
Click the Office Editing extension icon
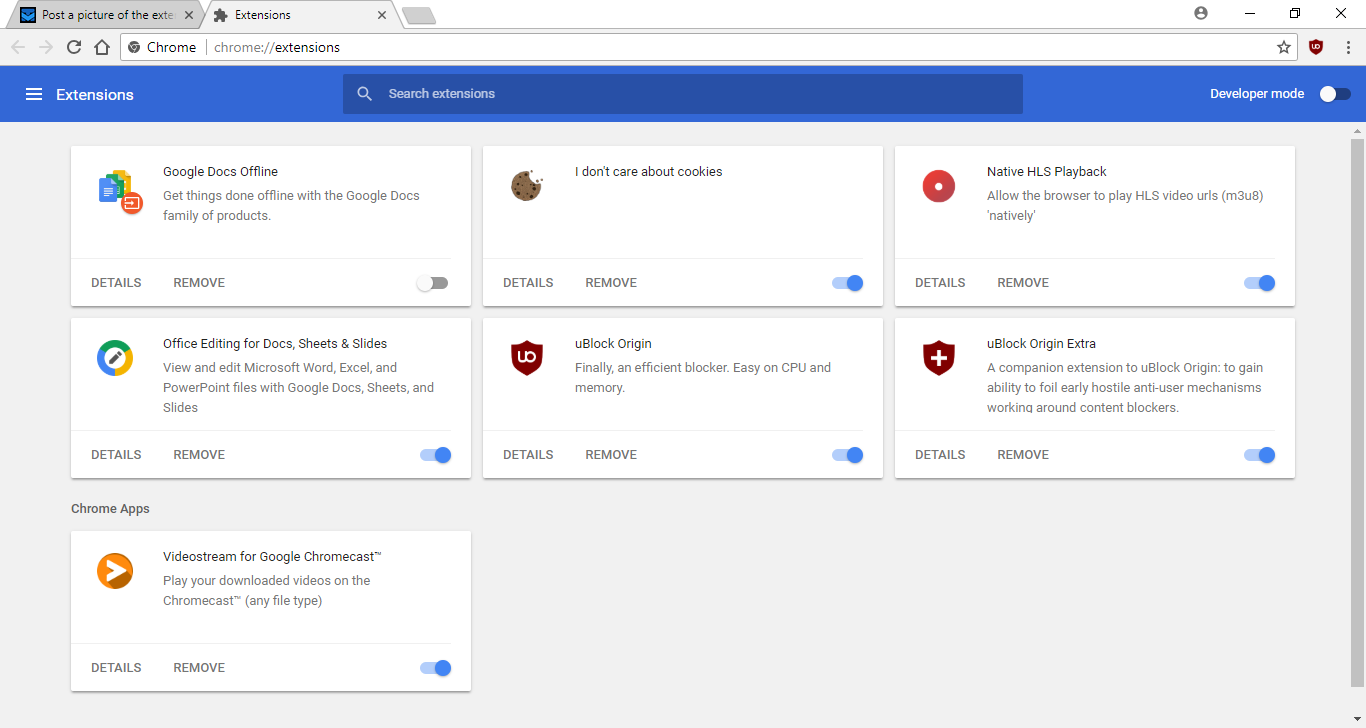115,358
